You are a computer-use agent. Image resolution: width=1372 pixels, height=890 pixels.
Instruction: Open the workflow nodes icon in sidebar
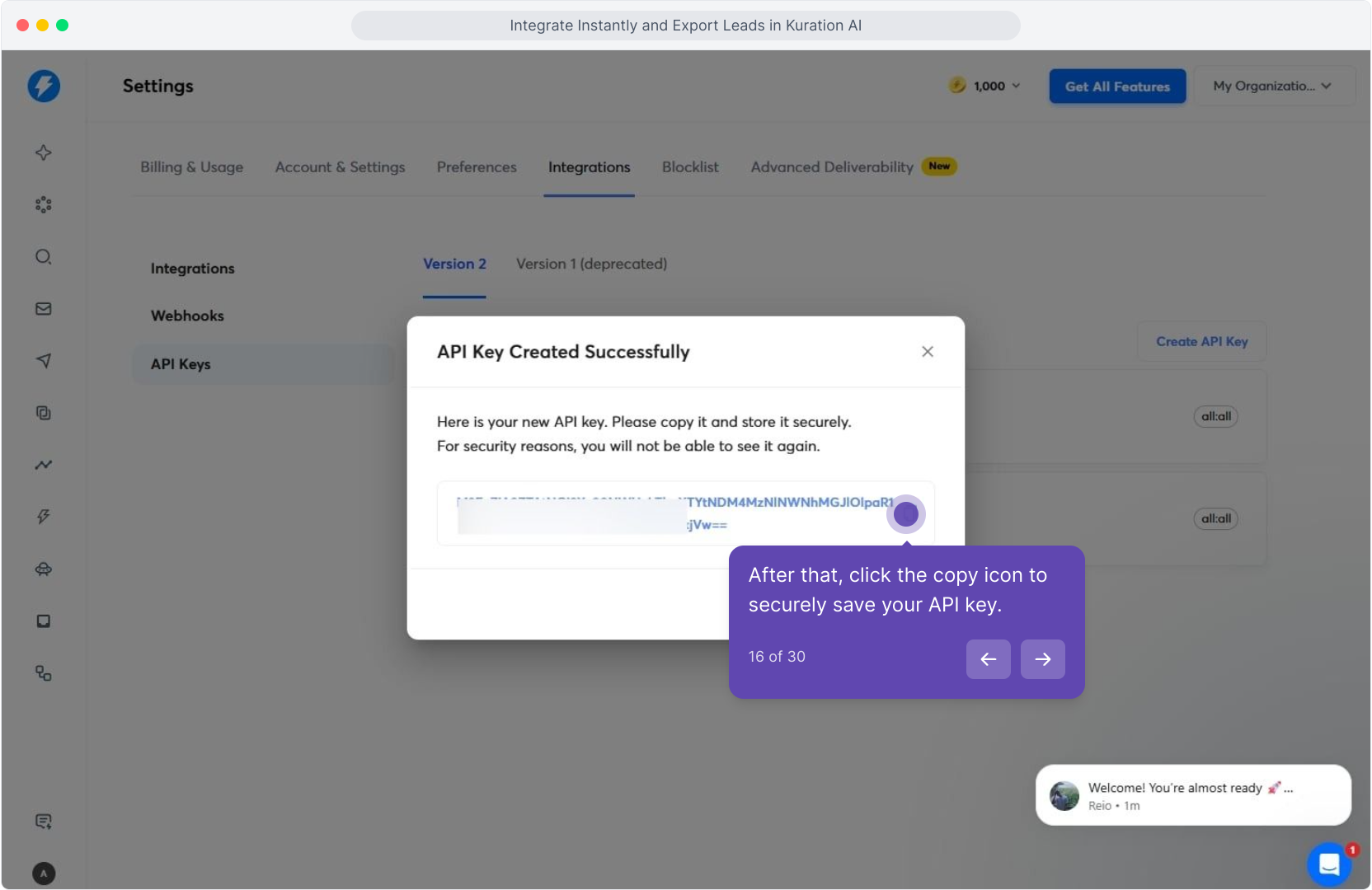(44, 673)
